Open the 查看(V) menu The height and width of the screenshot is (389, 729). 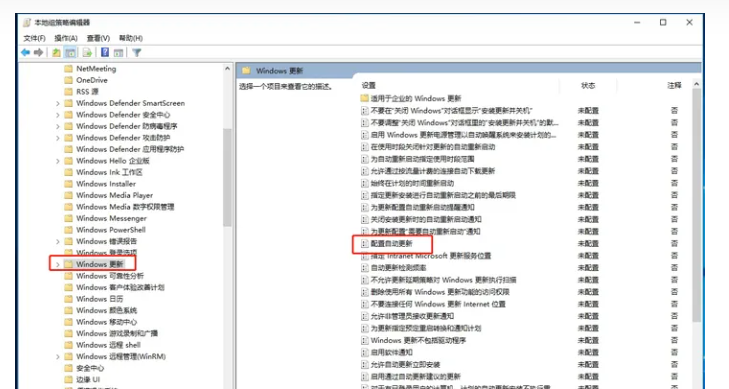98,38
